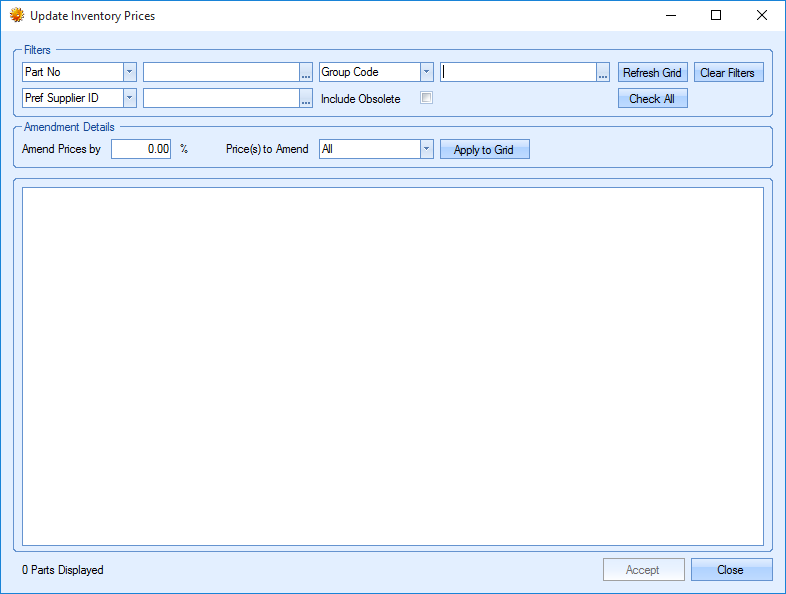Click Clear Filters button
Image resolution: width=786 pixels, height=594 pixels.
(x=728, y=73)
